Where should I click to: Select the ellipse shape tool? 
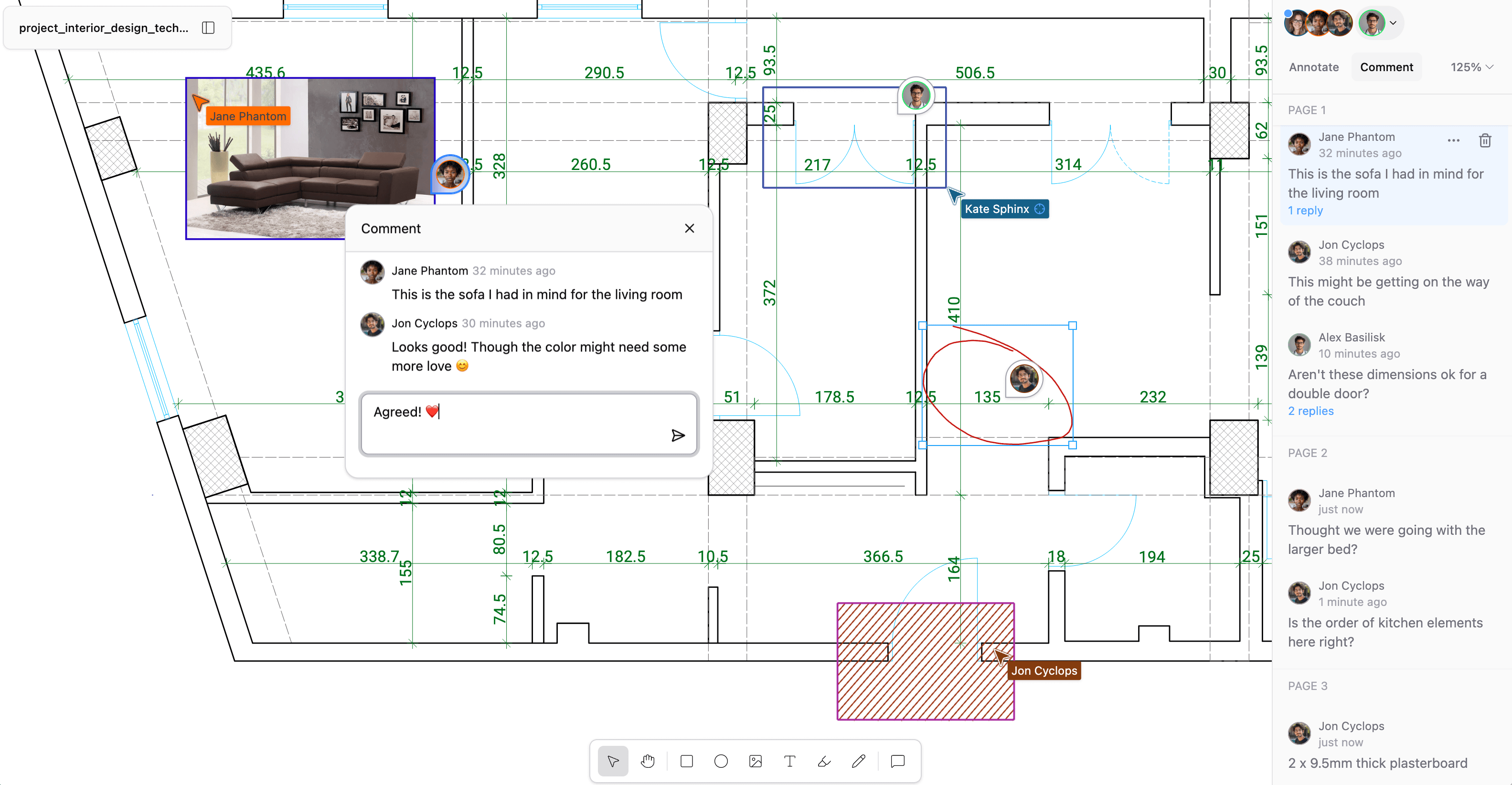click(721, 762)
